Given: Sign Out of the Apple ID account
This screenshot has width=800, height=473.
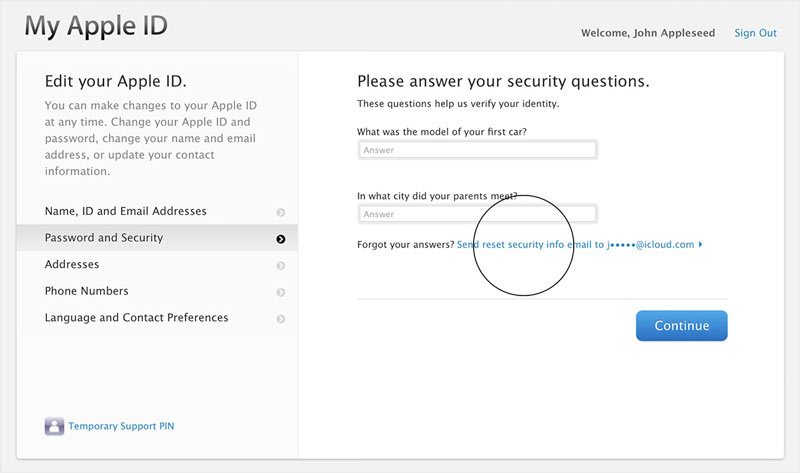Looking at the screenshot, I should (x=755, y=33).
